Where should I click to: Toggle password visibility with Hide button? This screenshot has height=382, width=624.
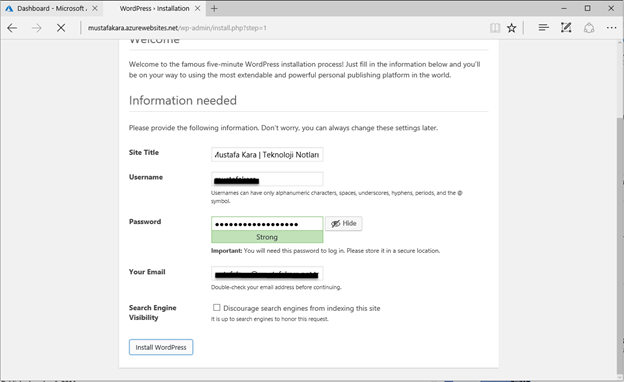click(x=344, y=223)
